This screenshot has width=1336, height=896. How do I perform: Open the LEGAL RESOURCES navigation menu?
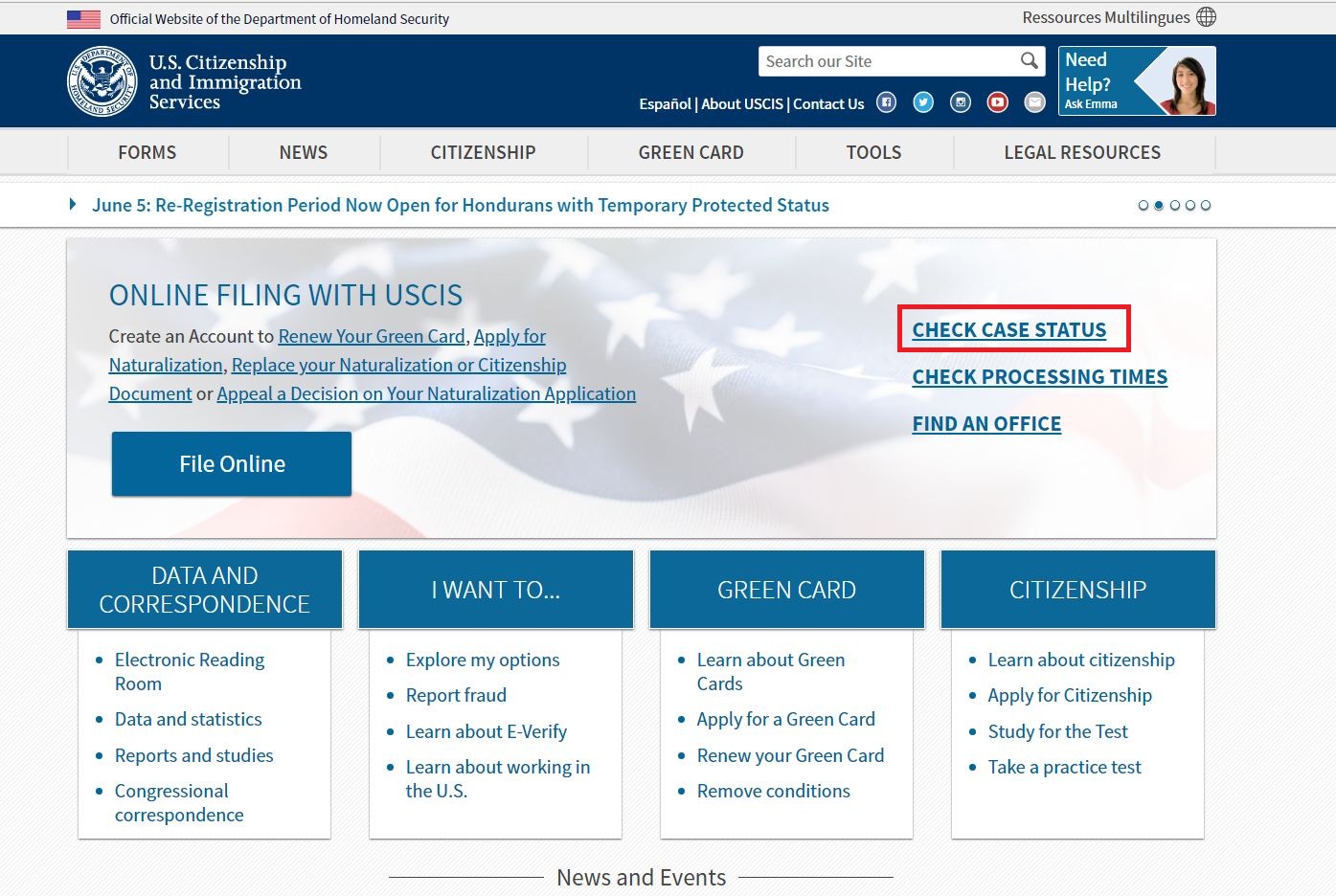coord(1082,152)
